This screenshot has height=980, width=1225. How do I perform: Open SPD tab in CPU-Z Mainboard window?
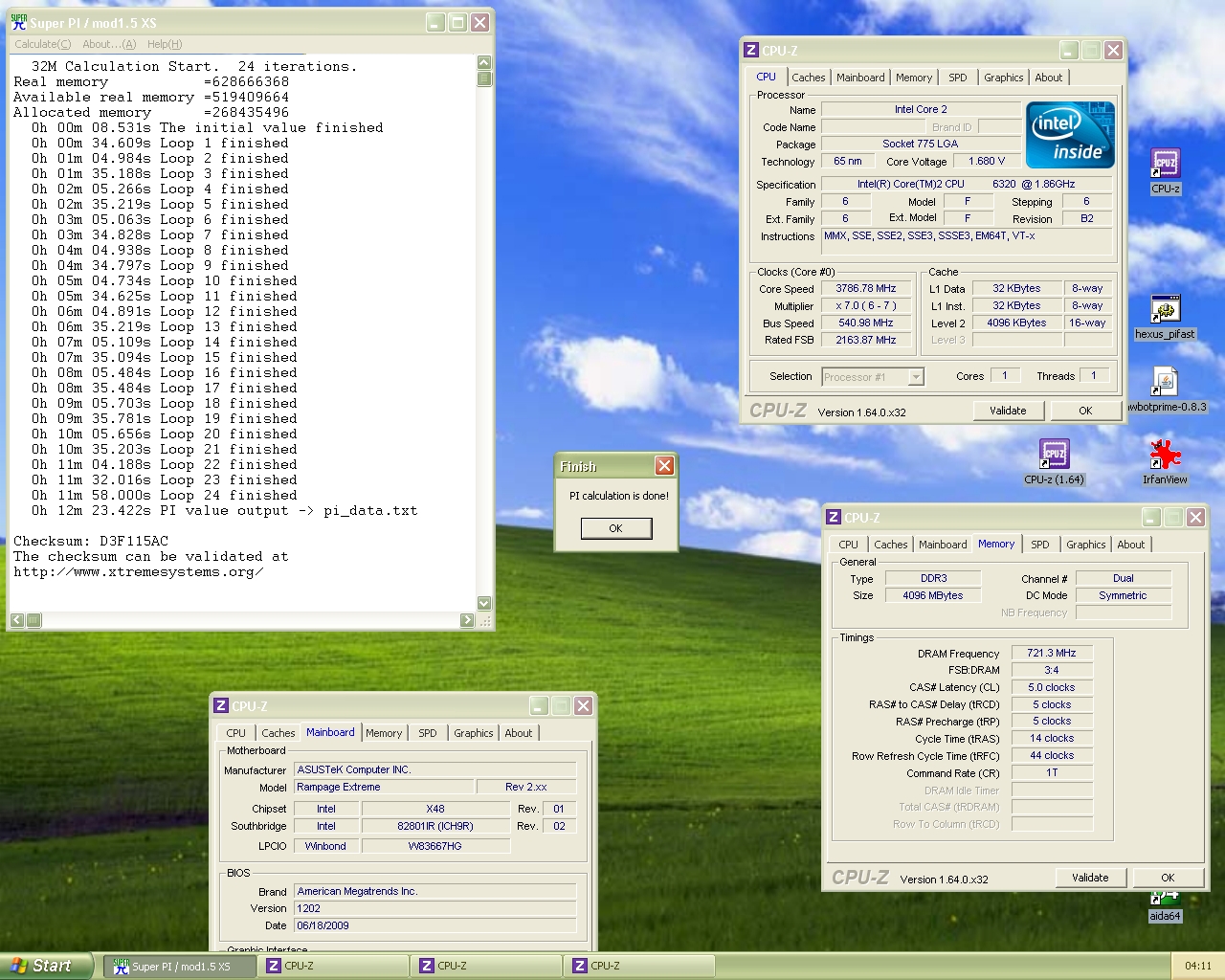pos(428,734)
